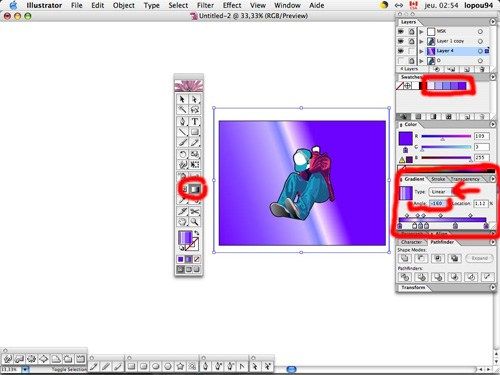Select the Gradient tool
The image size is (500, 375).
195,189
